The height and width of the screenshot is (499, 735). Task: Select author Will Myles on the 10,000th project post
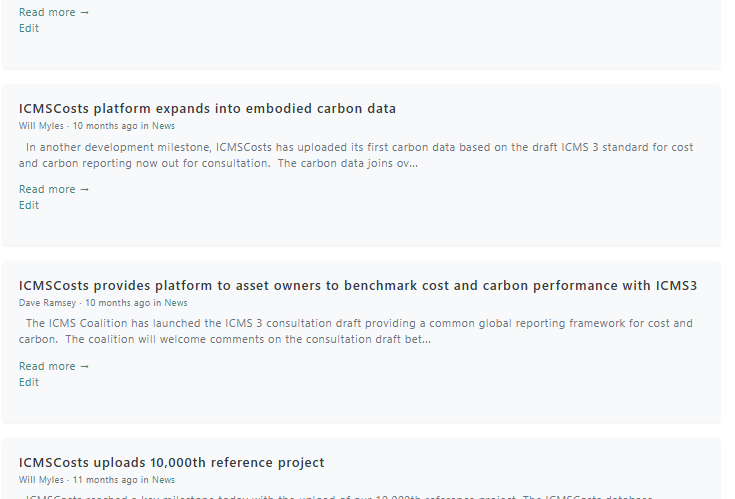(41, 480)
